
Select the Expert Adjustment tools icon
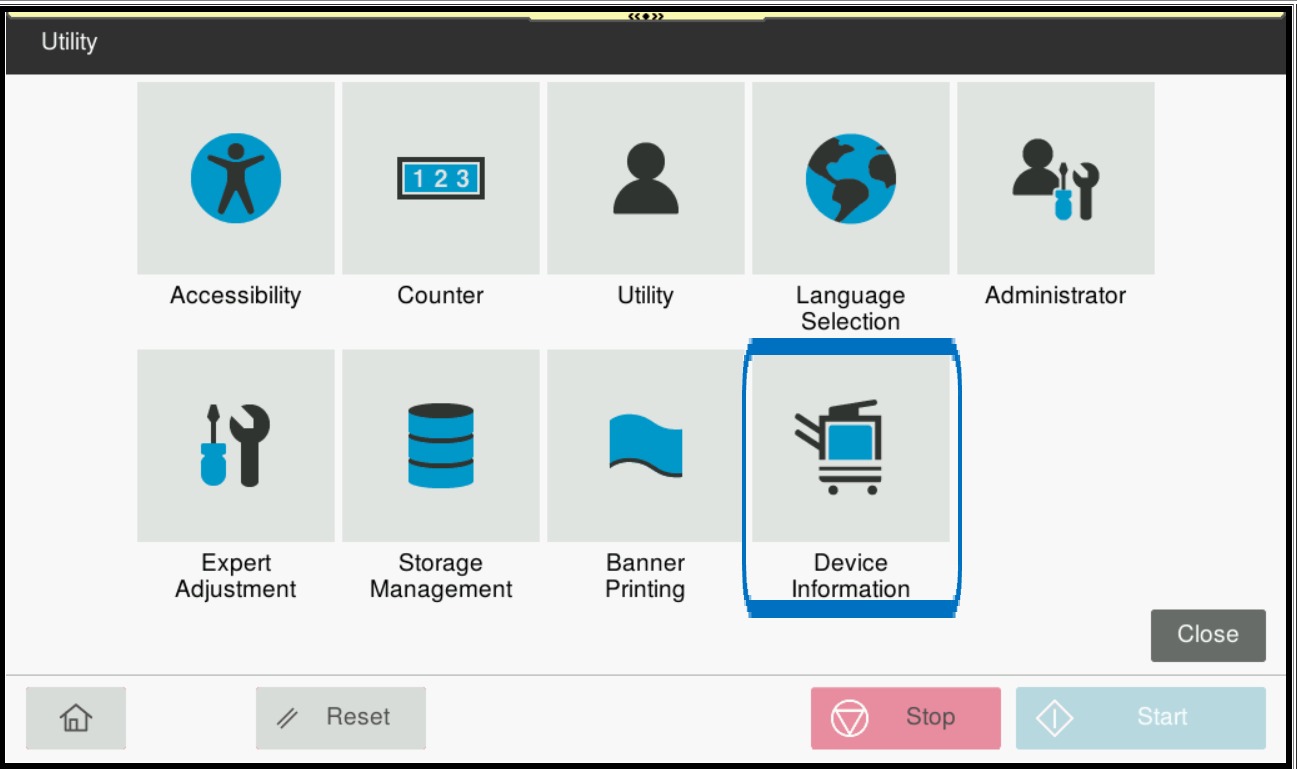click(x=236, y=446)
